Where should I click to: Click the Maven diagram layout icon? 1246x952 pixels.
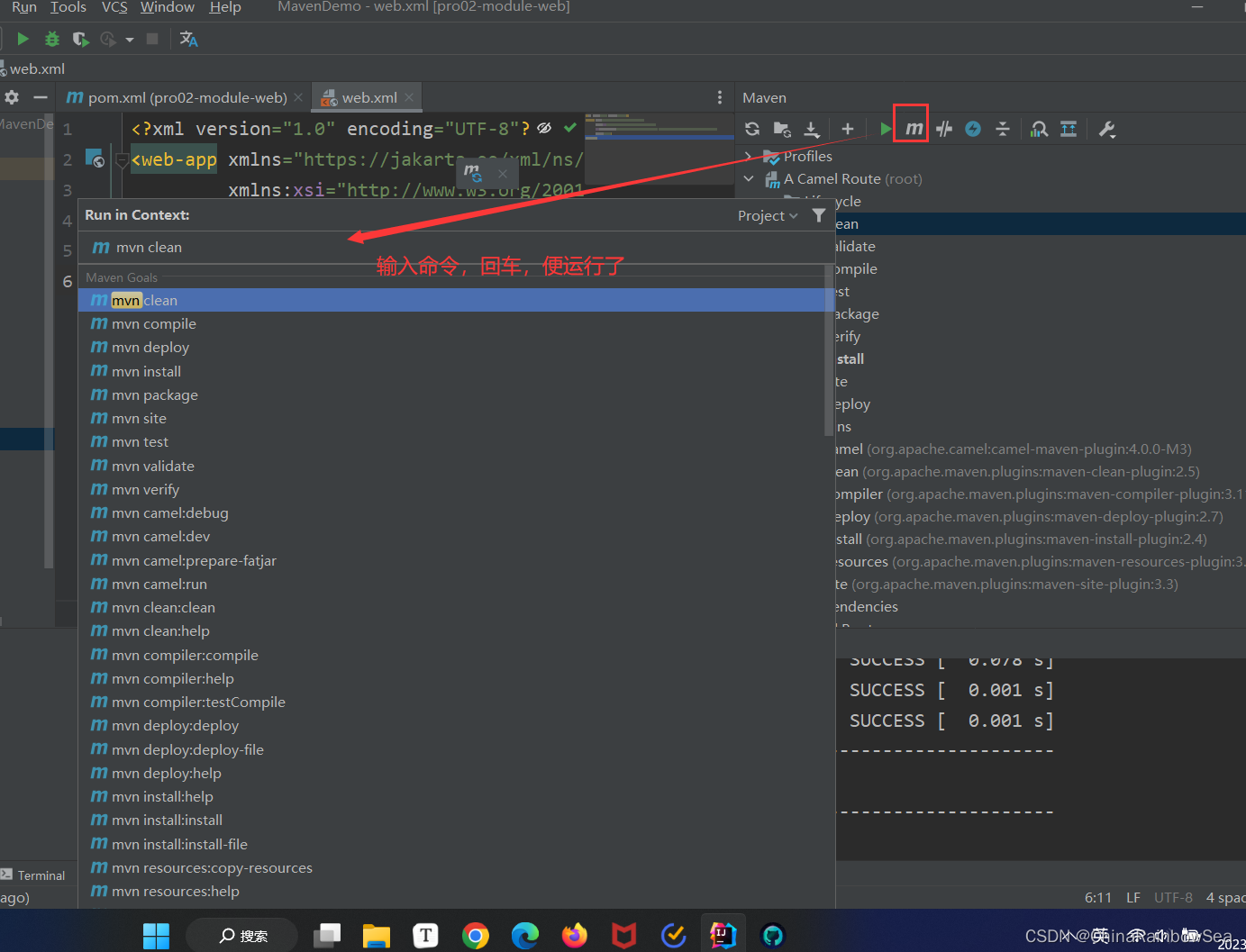(x=1069, y=129)
